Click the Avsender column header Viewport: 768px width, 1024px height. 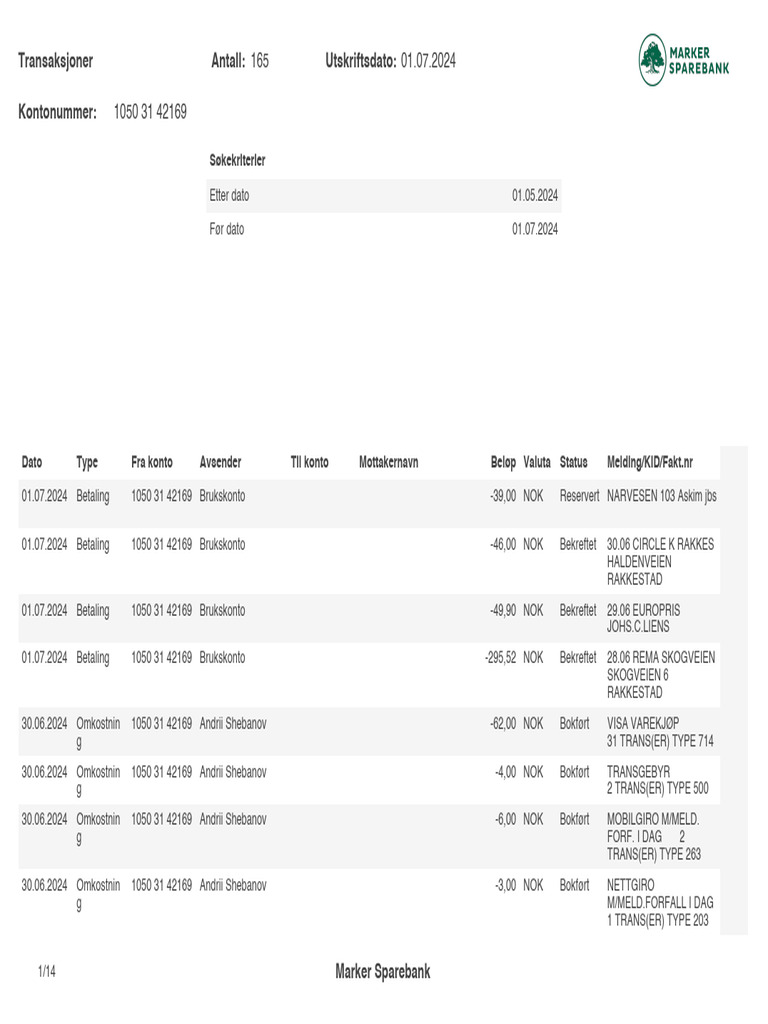[x=220, y=463]
